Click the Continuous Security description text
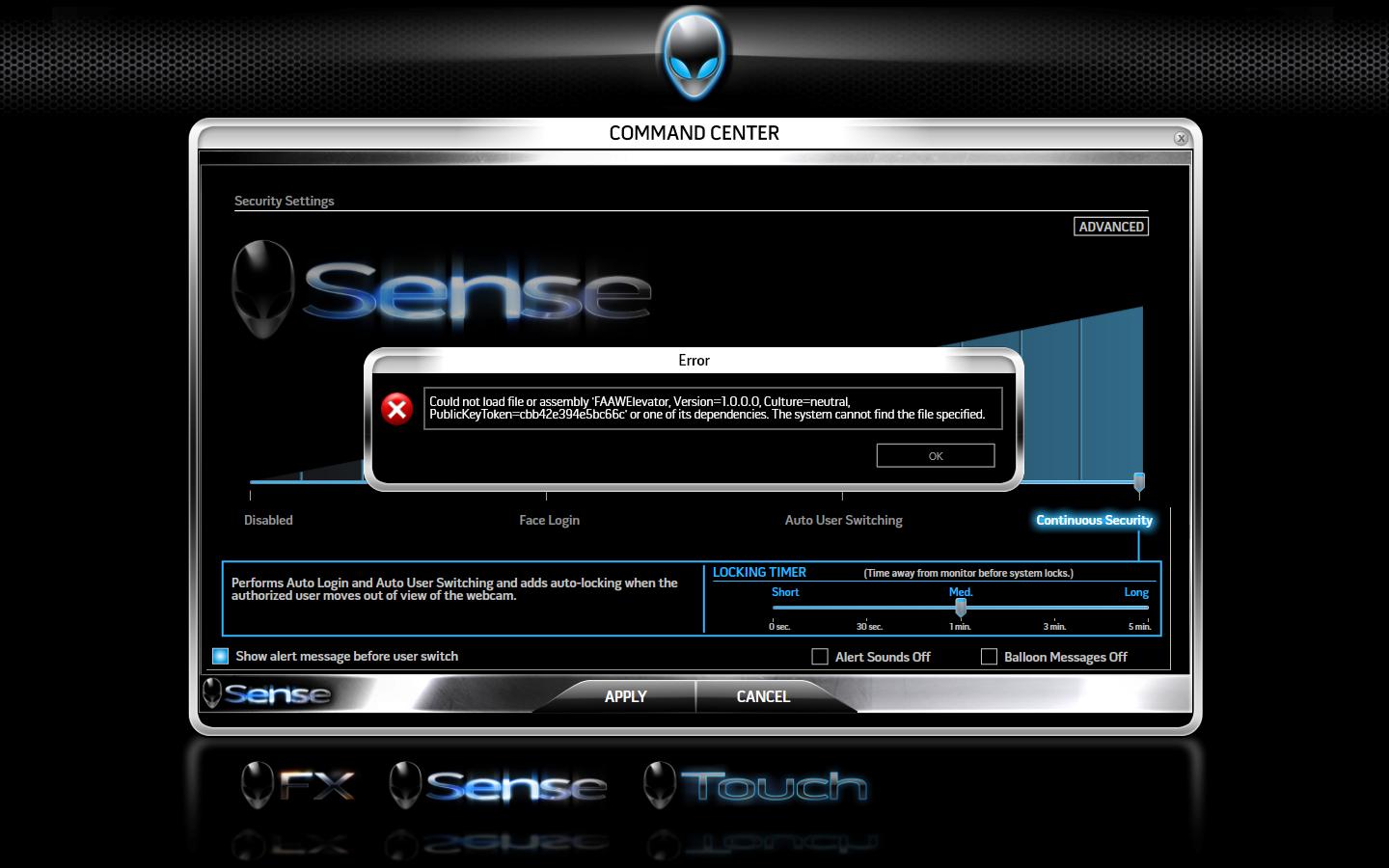Screen dimensions: 1389x868 454,589
